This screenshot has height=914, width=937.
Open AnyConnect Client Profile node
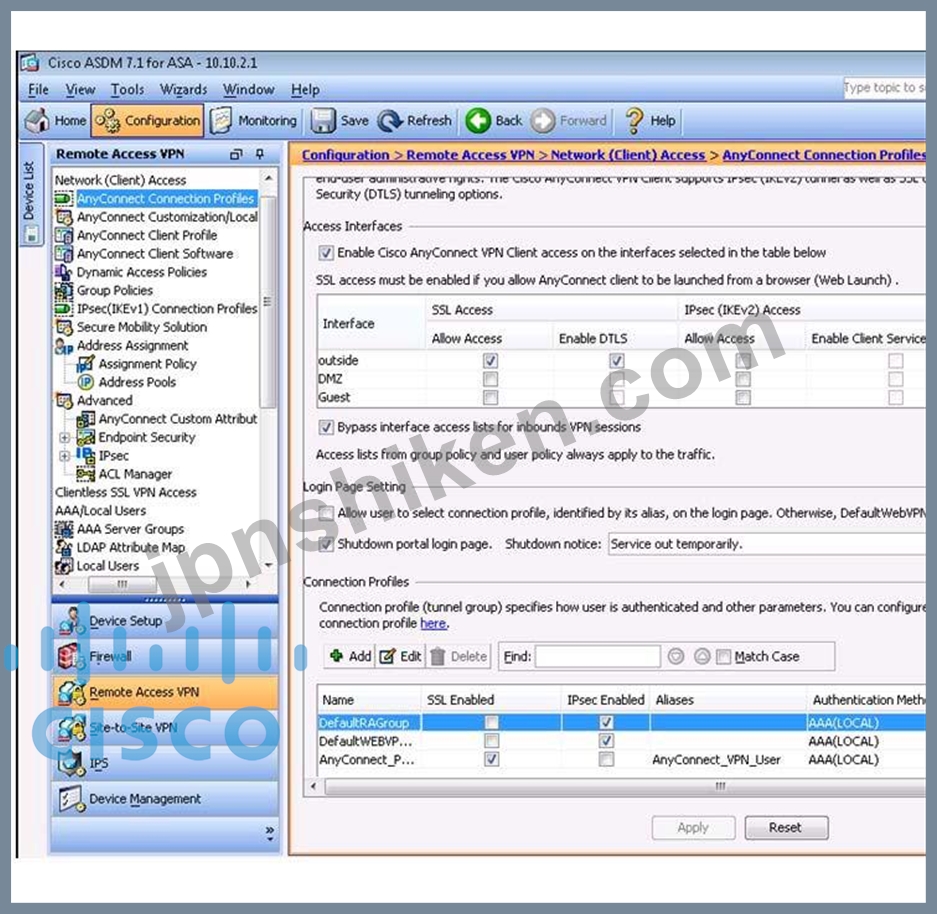(x=147, y=235)
